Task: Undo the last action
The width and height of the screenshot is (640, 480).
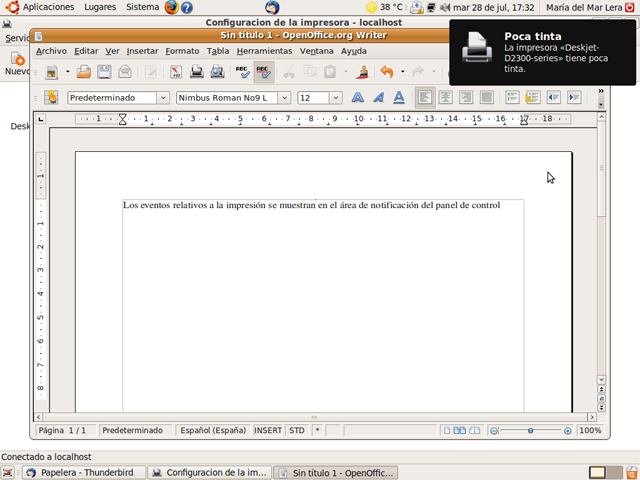Action: pos(387,72)
